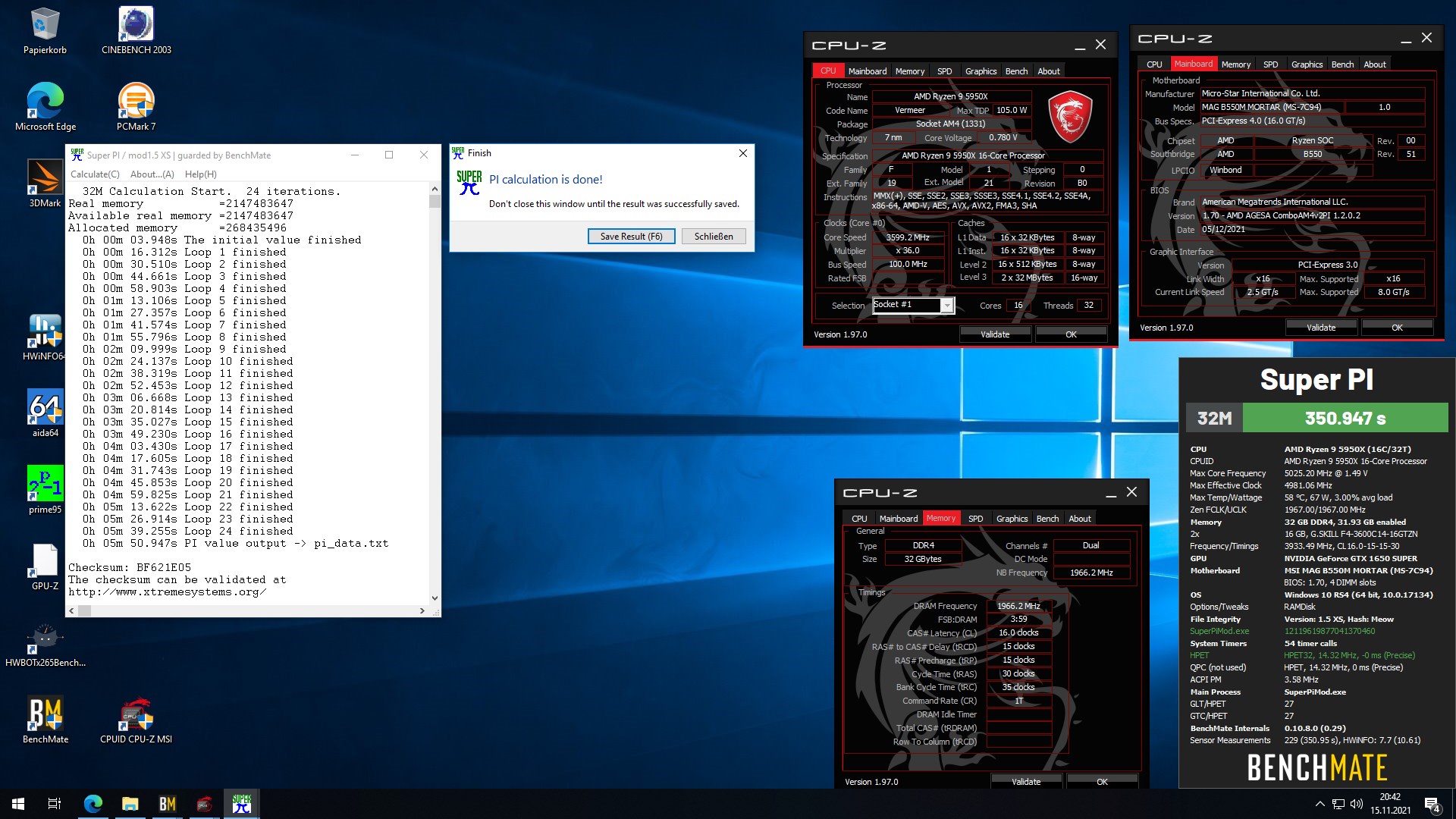Open aida64 desktop icon

point(45,413)
